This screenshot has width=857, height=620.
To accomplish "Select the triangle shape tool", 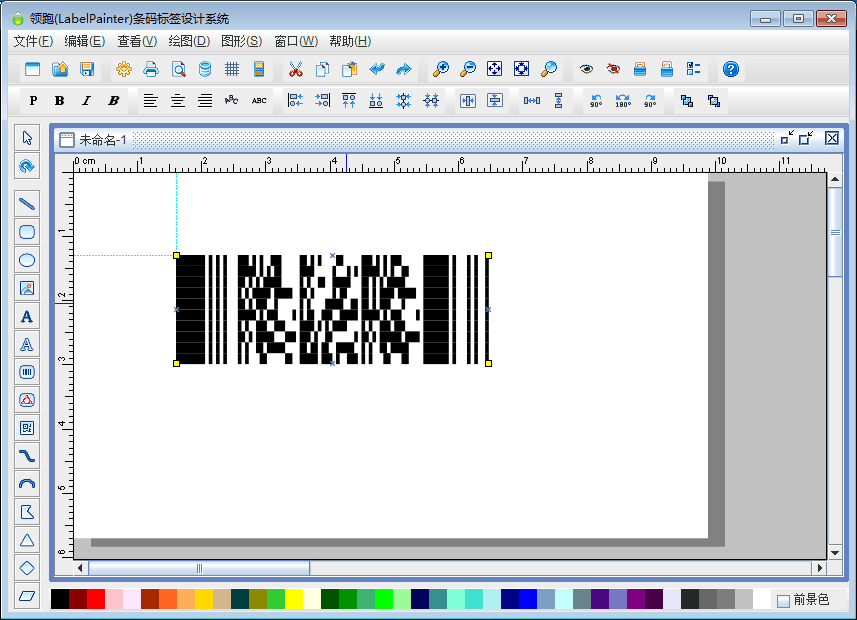I will (27, 540).
